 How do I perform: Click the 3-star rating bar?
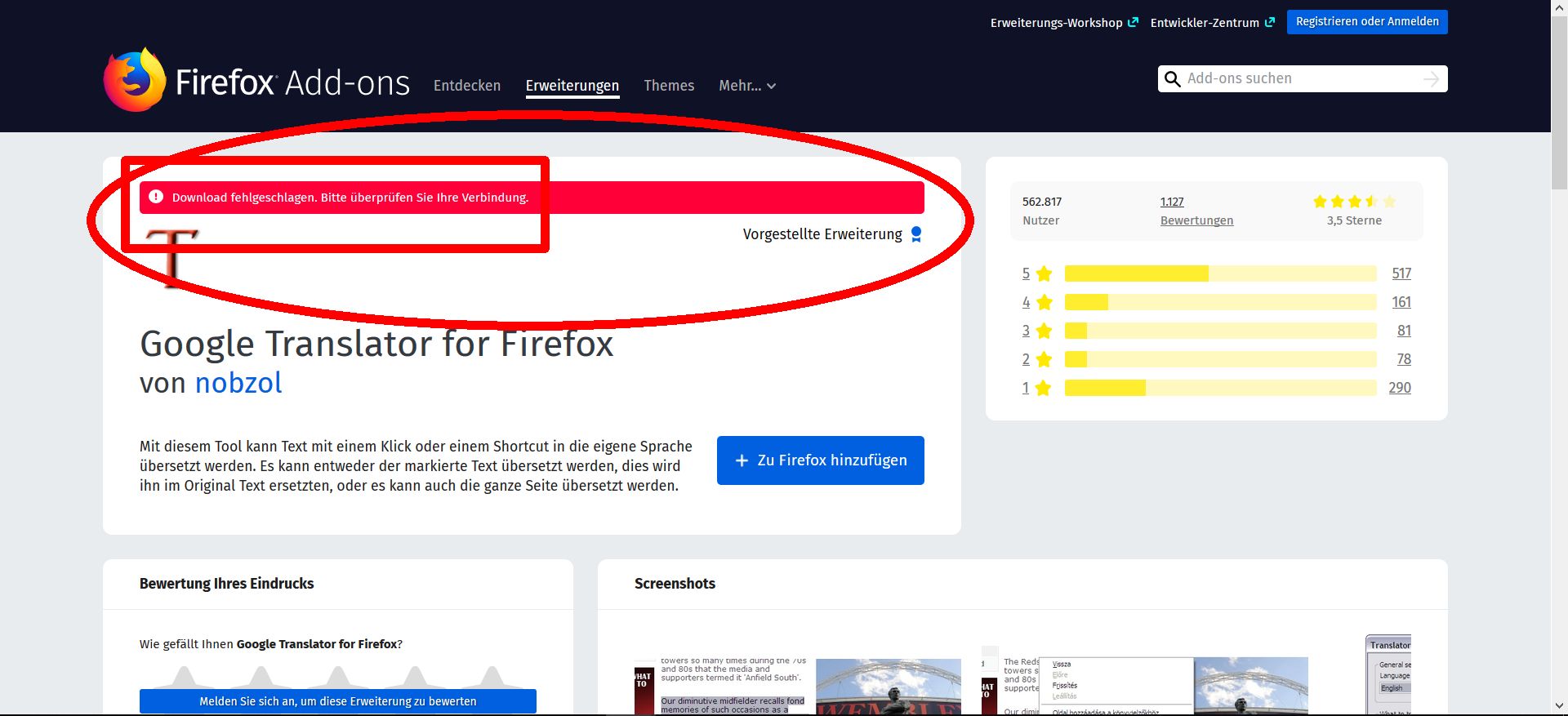coord(1220,331)
